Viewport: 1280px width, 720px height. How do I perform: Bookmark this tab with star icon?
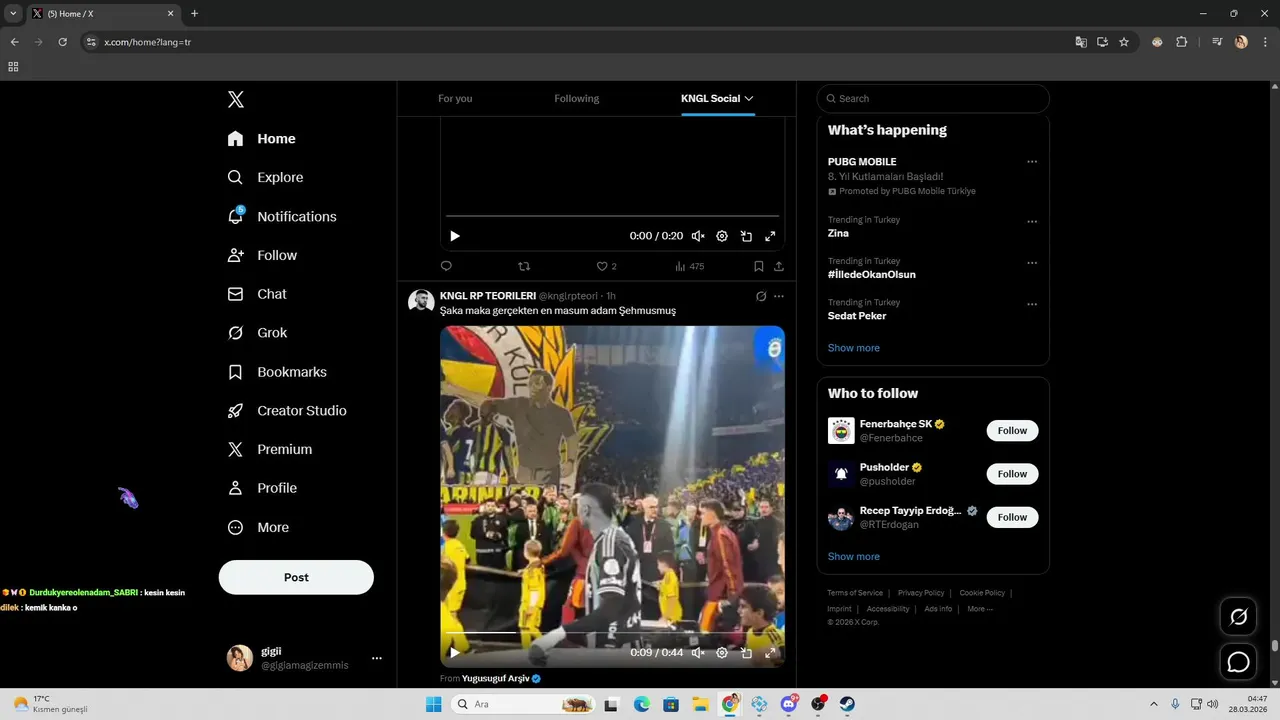tap(1124, 42)
